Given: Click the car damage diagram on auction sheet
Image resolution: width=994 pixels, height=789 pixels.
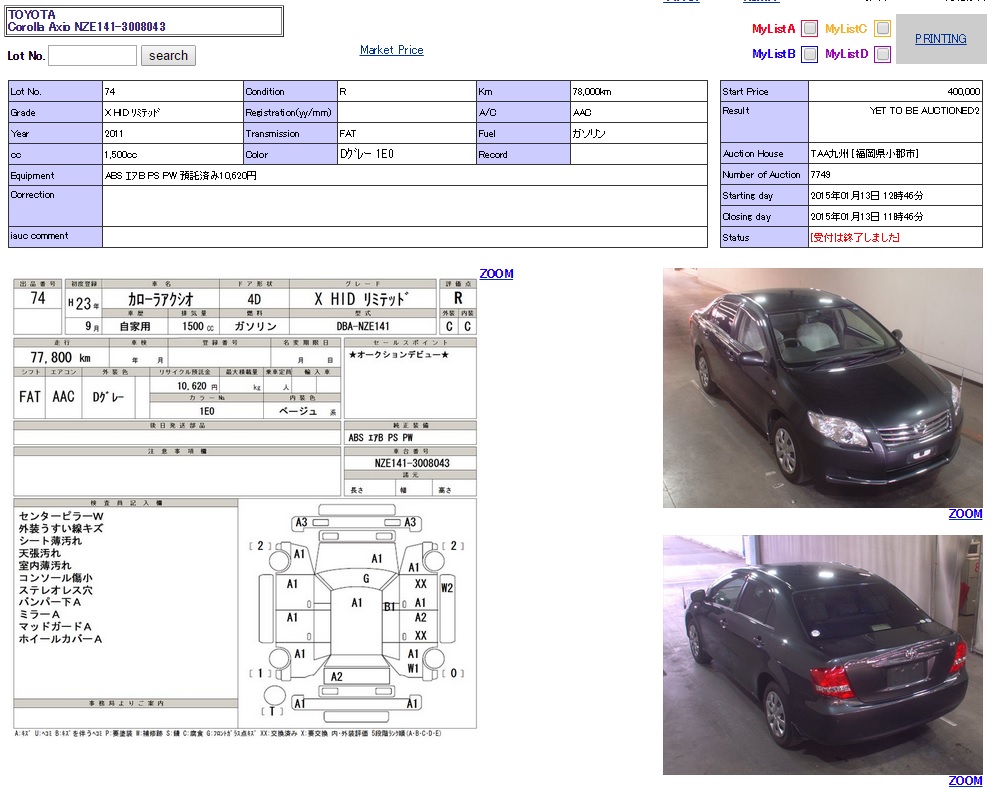Looking at the screenshot, I should [x=357, y=612].
